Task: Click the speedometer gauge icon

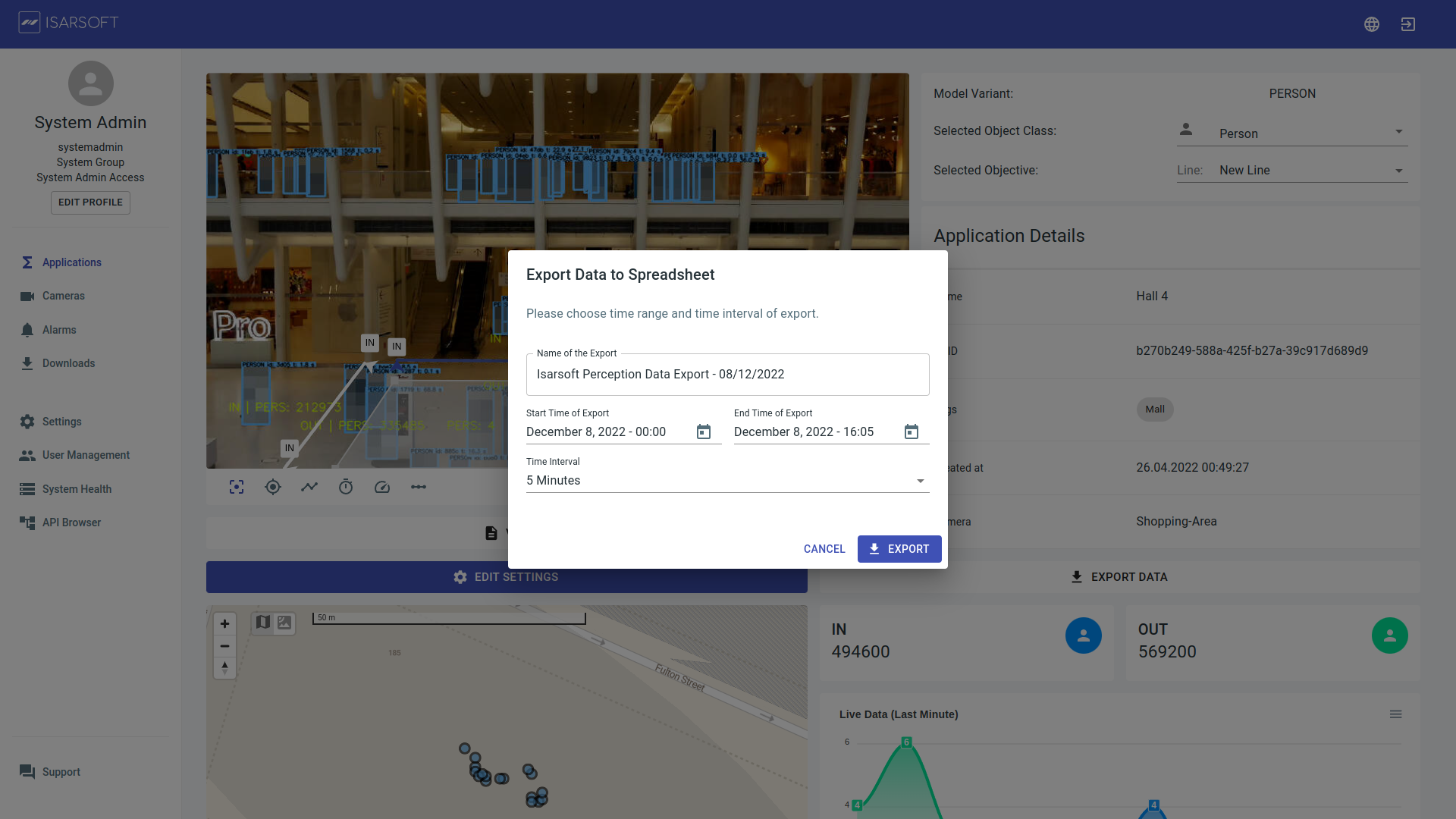Action: click(382, 488)
